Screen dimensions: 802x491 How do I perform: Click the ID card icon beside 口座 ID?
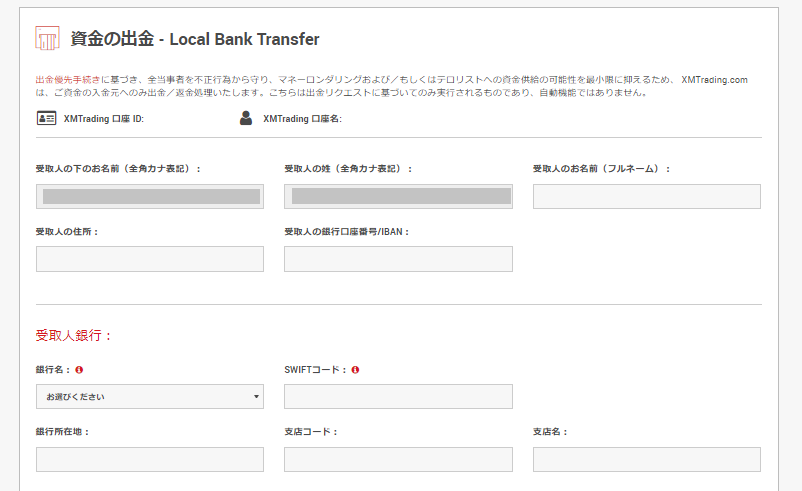click(46, 118)
